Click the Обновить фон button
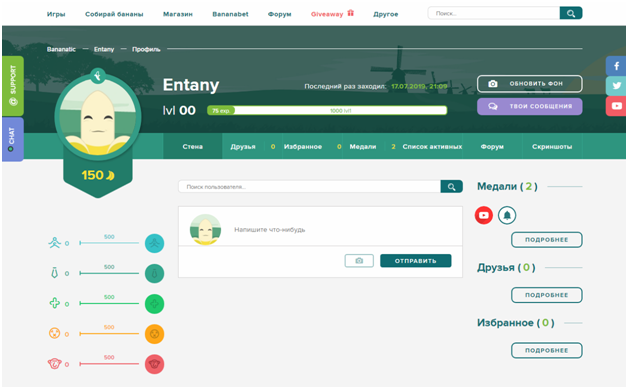 point(529,84)
